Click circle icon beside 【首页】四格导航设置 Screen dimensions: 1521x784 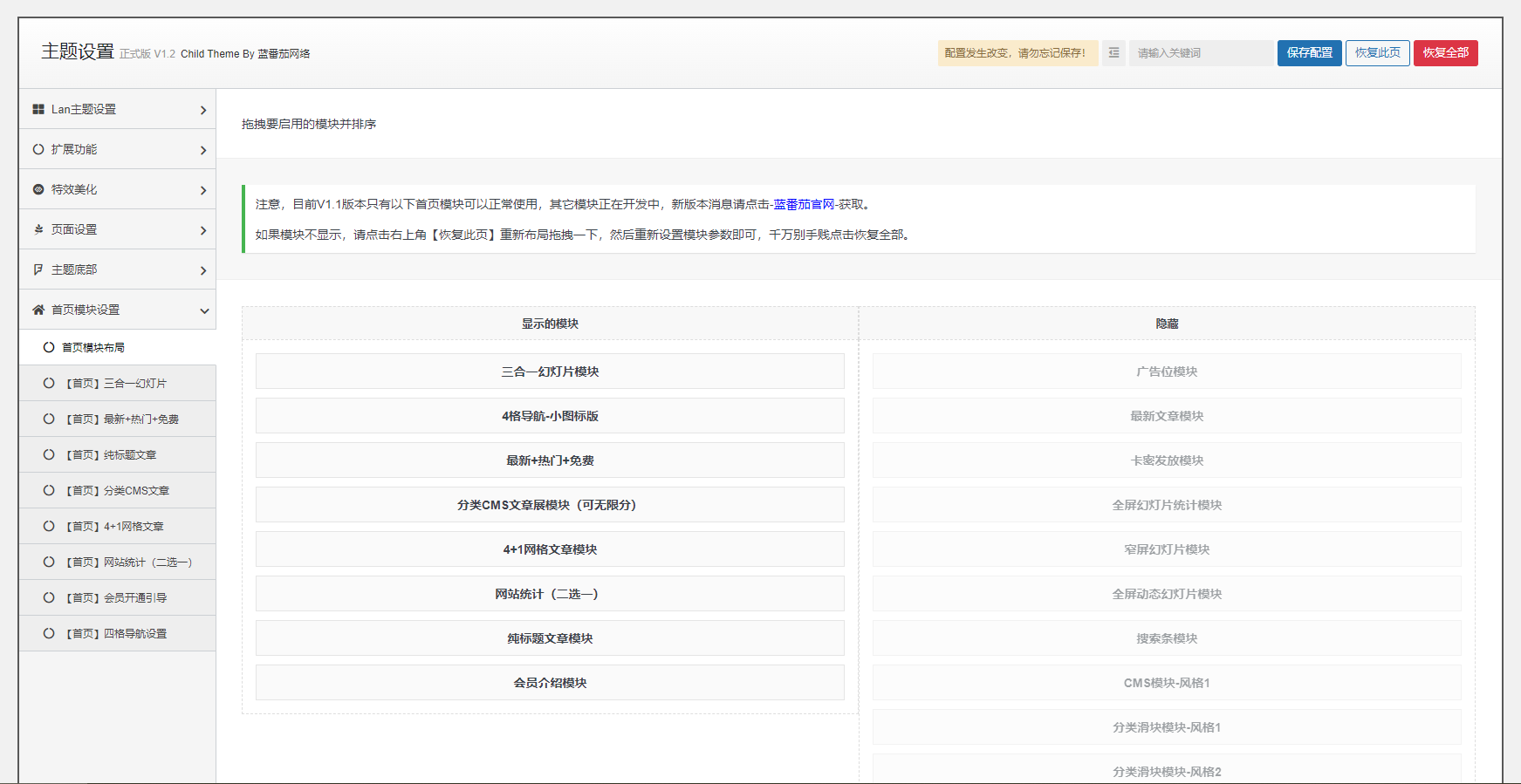49,633
